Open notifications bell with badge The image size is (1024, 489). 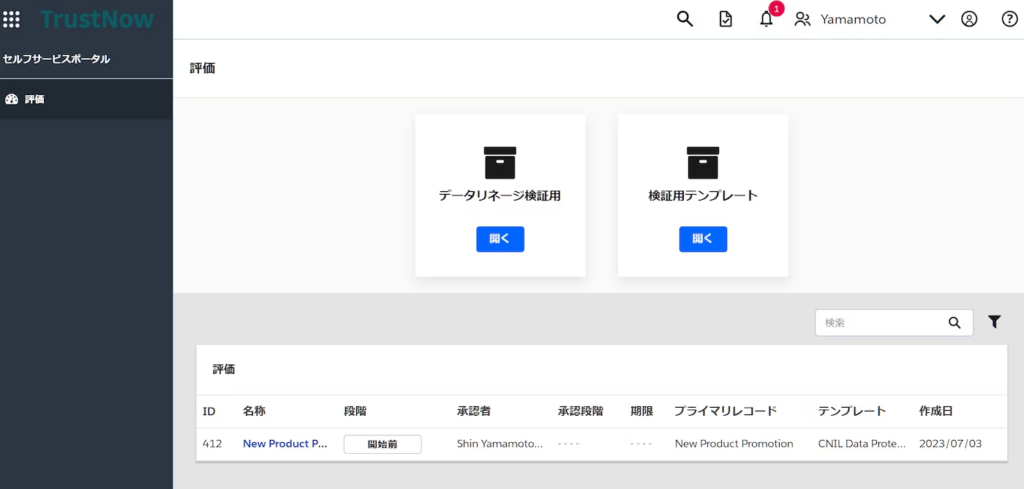[766, 19]
